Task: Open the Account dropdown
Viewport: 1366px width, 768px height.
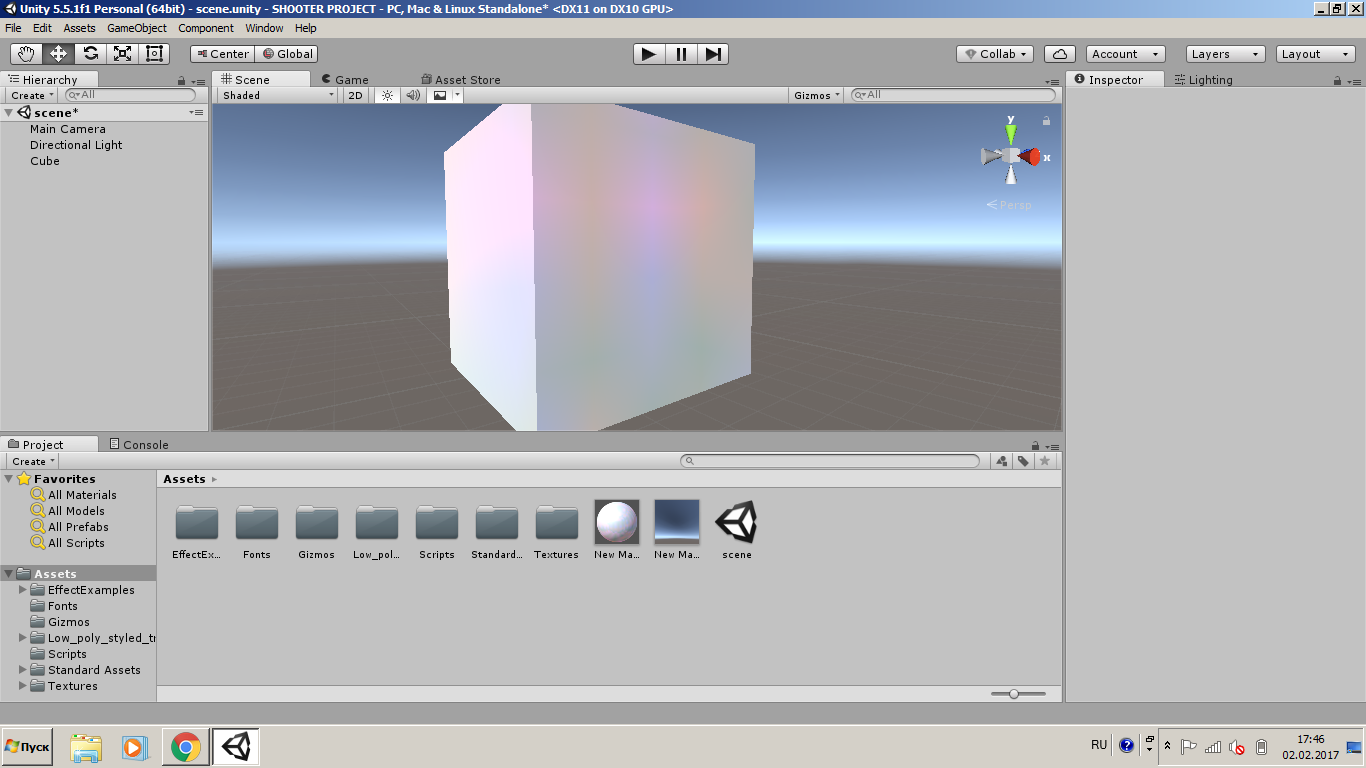Action: pyautogui.click(x=1125, y=54)
